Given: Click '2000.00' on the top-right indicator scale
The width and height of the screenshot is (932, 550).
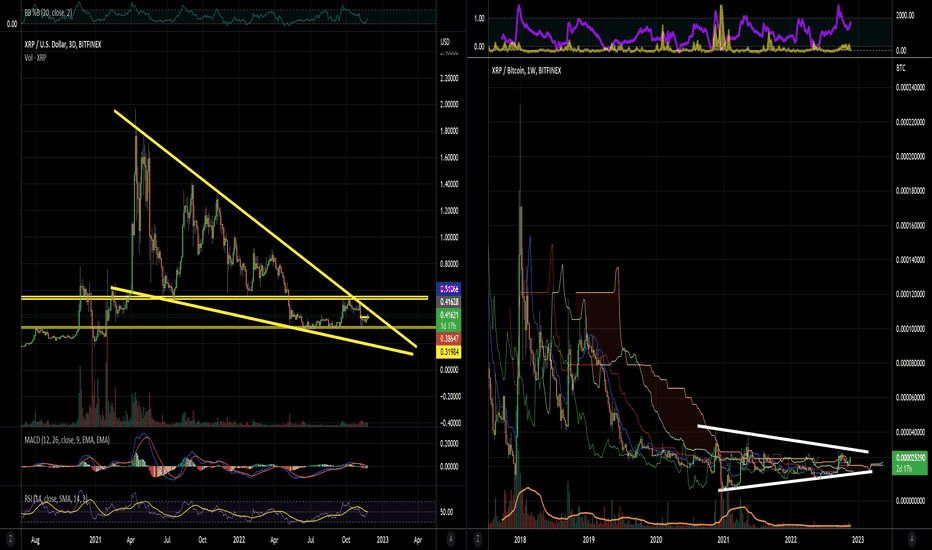Looking at the screenshot, I should [905, 15].
